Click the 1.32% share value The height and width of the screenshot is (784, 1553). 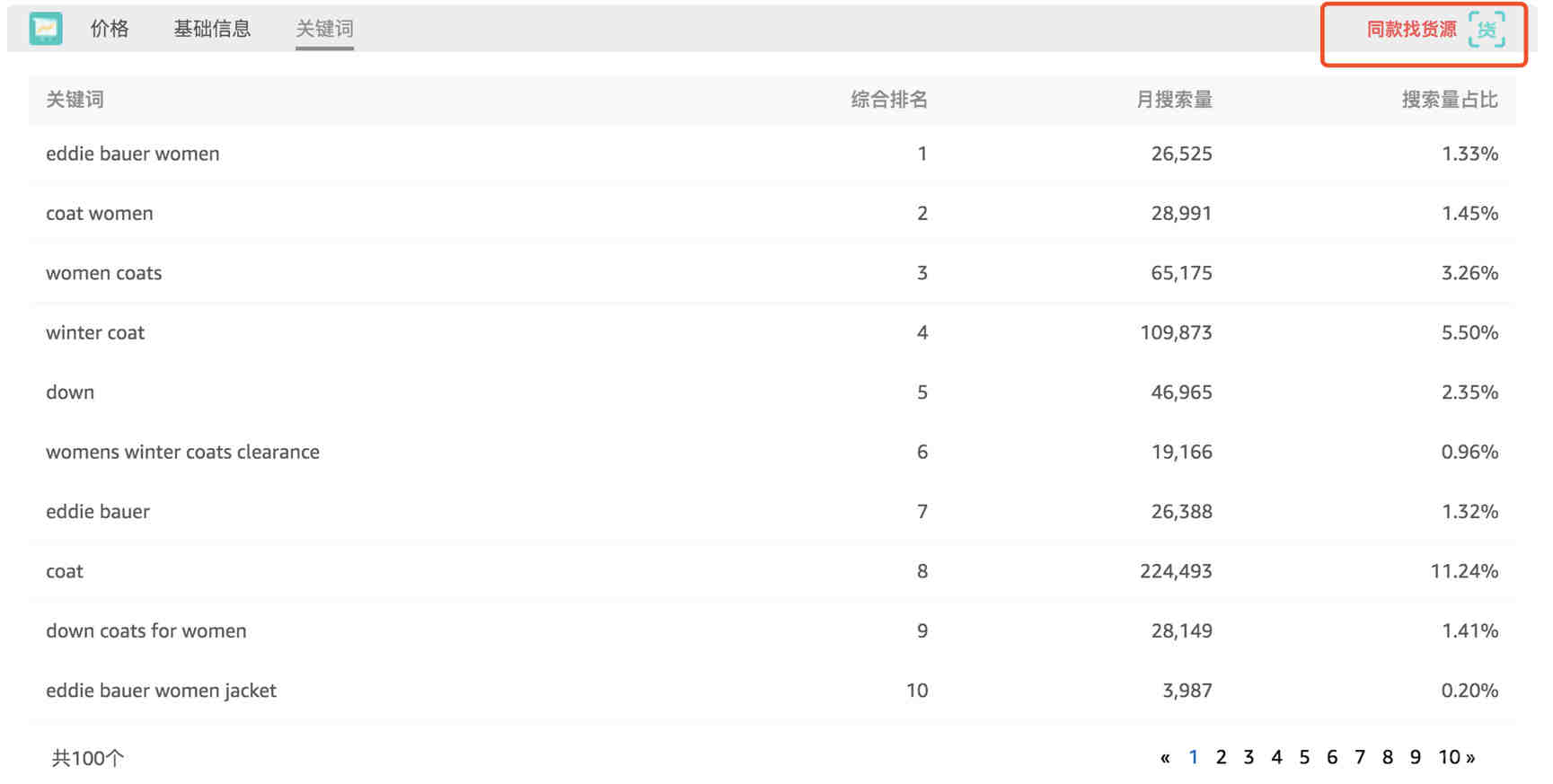tap(1470, 512)
